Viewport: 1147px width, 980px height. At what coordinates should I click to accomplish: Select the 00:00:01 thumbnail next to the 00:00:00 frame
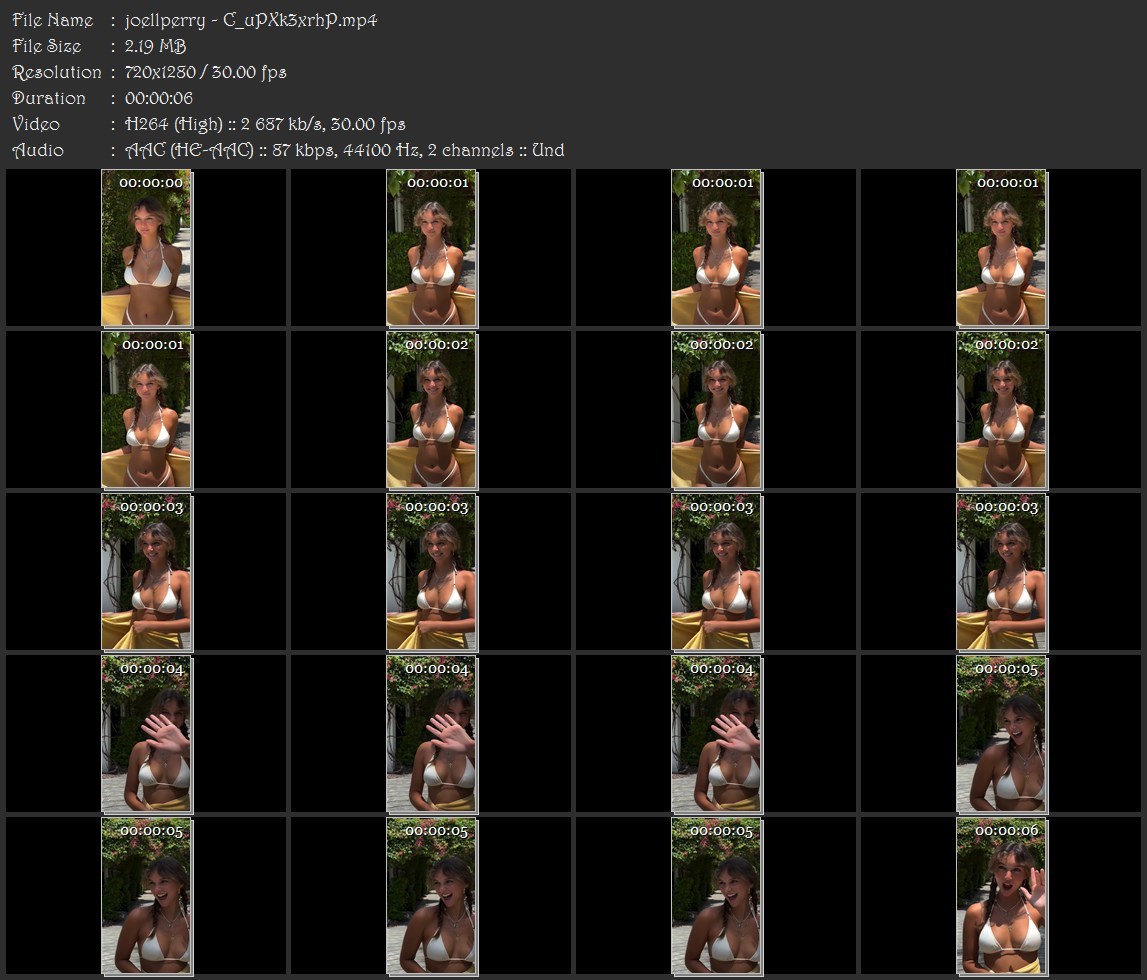click(432, 248)
